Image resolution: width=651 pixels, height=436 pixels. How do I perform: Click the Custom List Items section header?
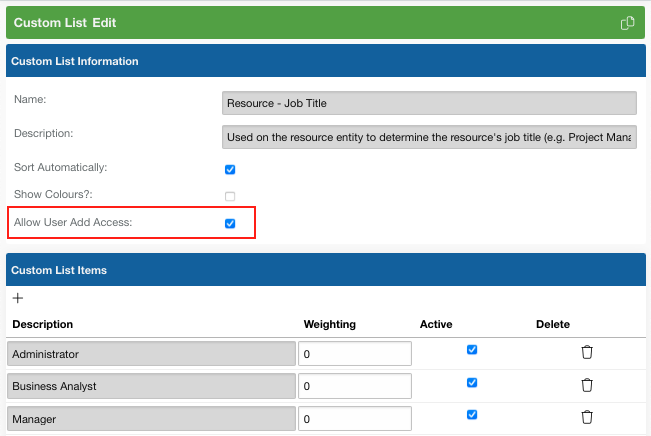(326, 270)
